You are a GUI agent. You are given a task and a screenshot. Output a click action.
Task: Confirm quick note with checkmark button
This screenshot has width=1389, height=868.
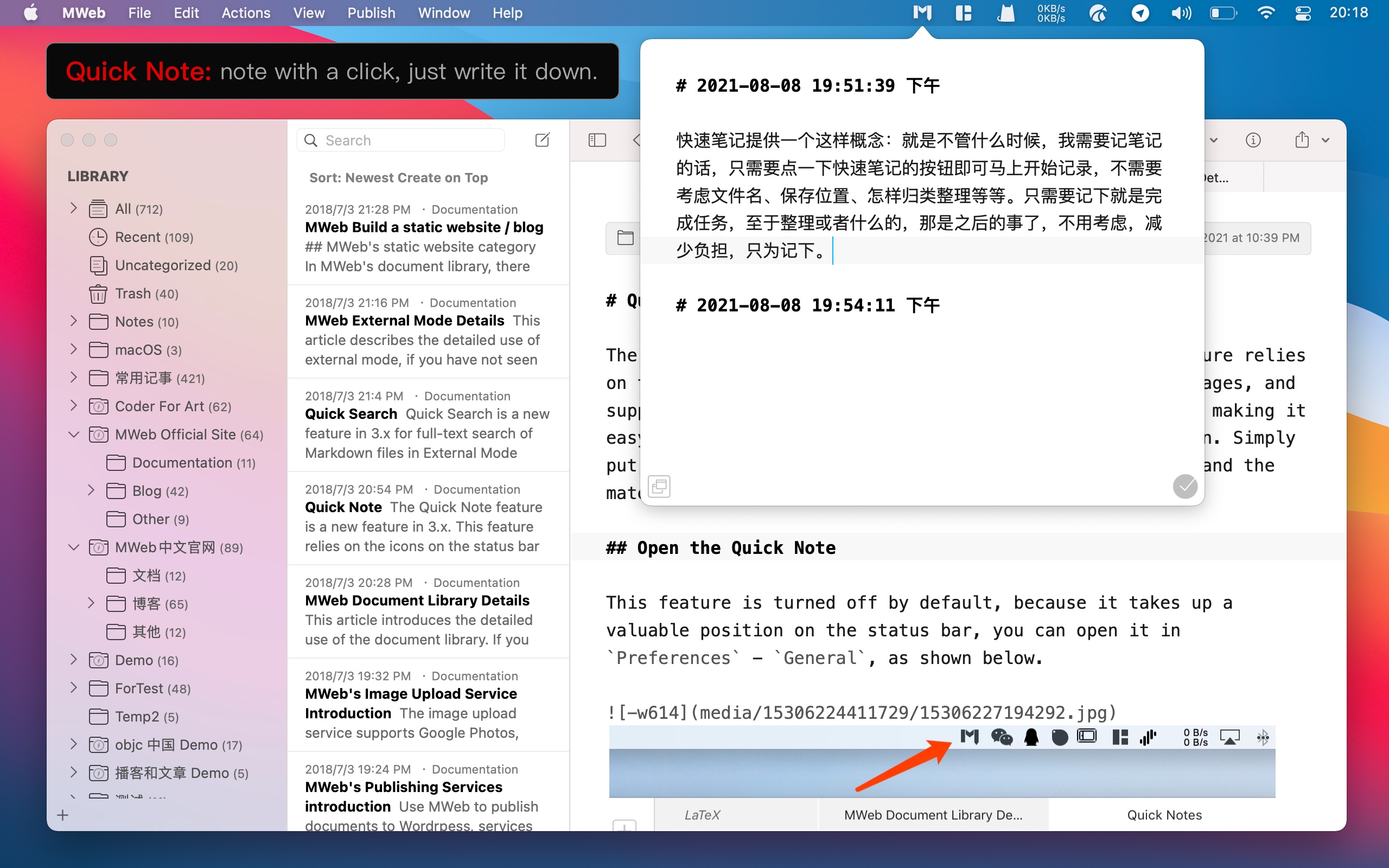pyautogui.click(x=1184, y=486)
